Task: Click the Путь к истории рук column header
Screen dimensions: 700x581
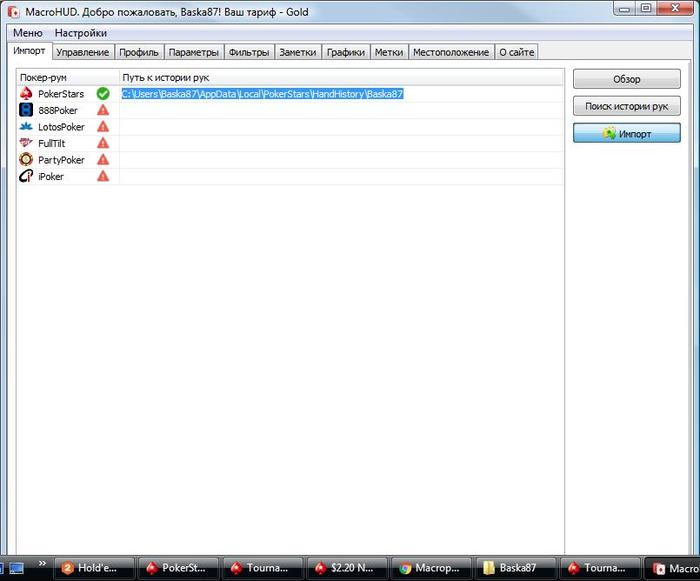Action: click(x=341, y=78)
